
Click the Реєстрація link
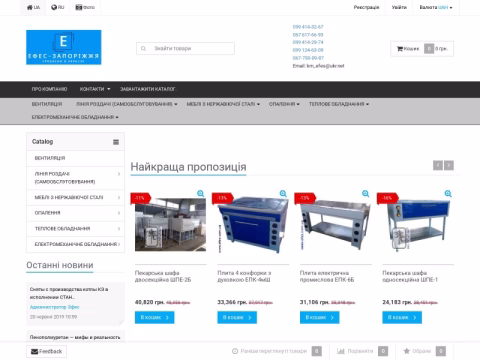click(366, 7)
